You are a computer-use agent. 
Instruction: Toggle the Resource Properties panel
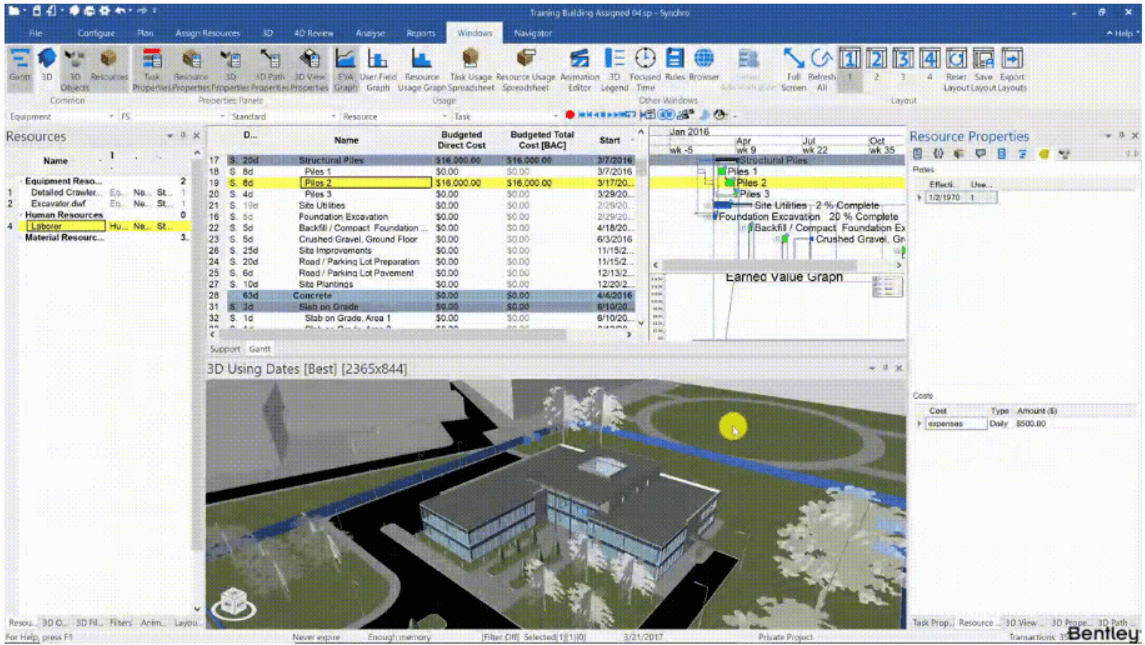tap(191, 69)
